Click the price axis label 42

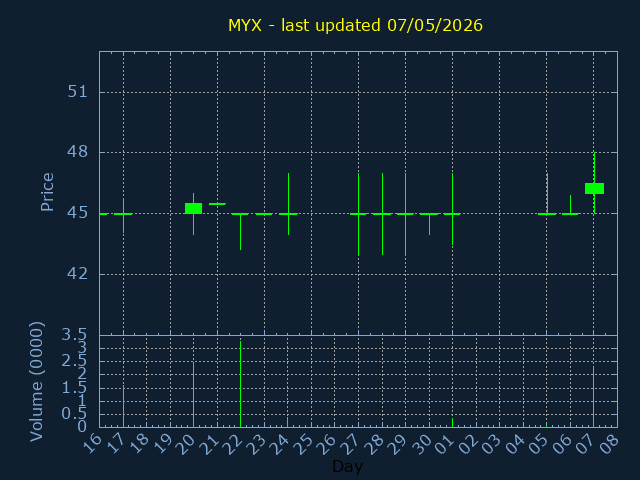(x=78, y=273)
